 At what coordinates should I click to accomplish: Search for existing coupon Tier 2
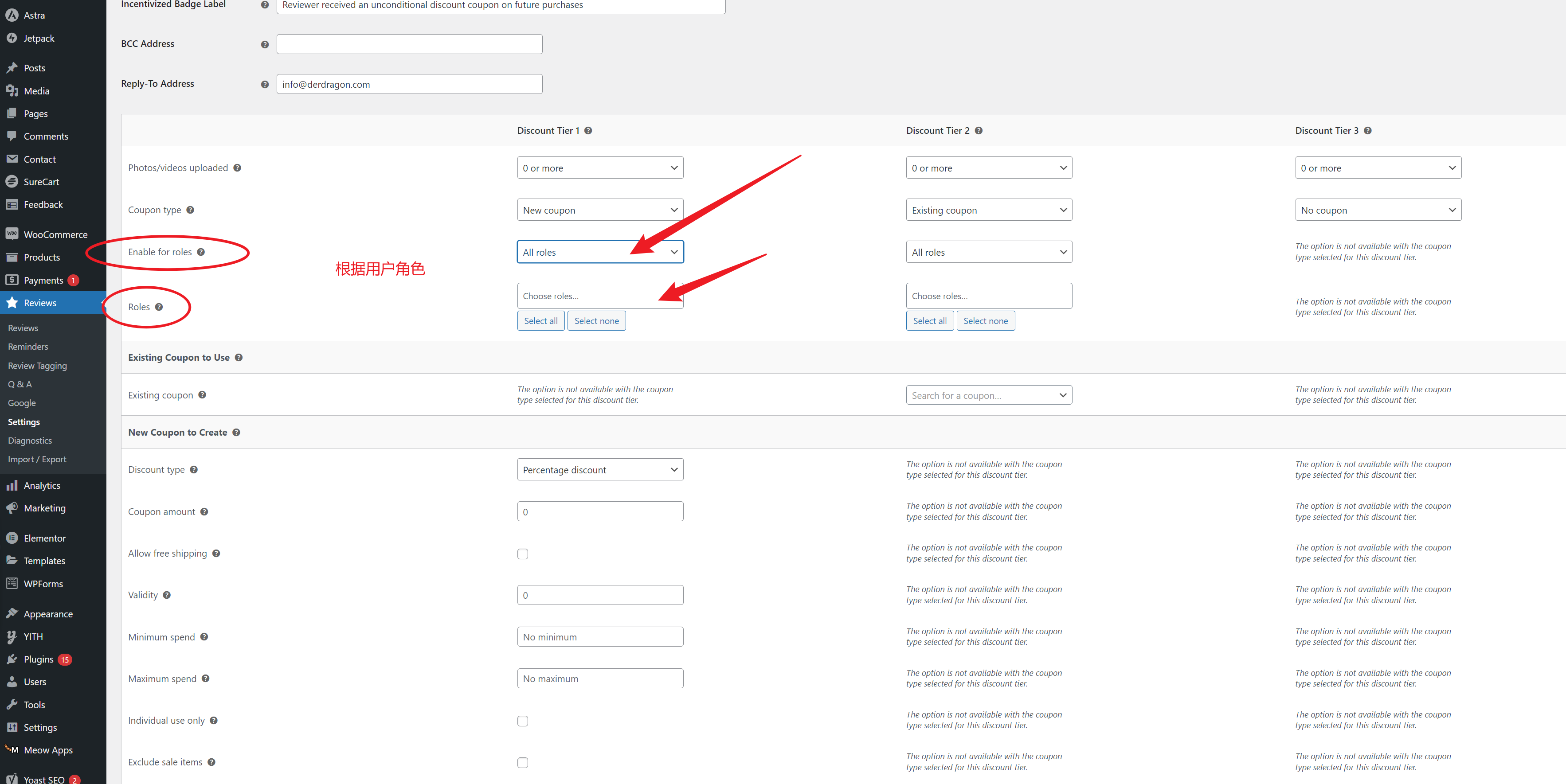pyautogui.click(x=987, y=395)
